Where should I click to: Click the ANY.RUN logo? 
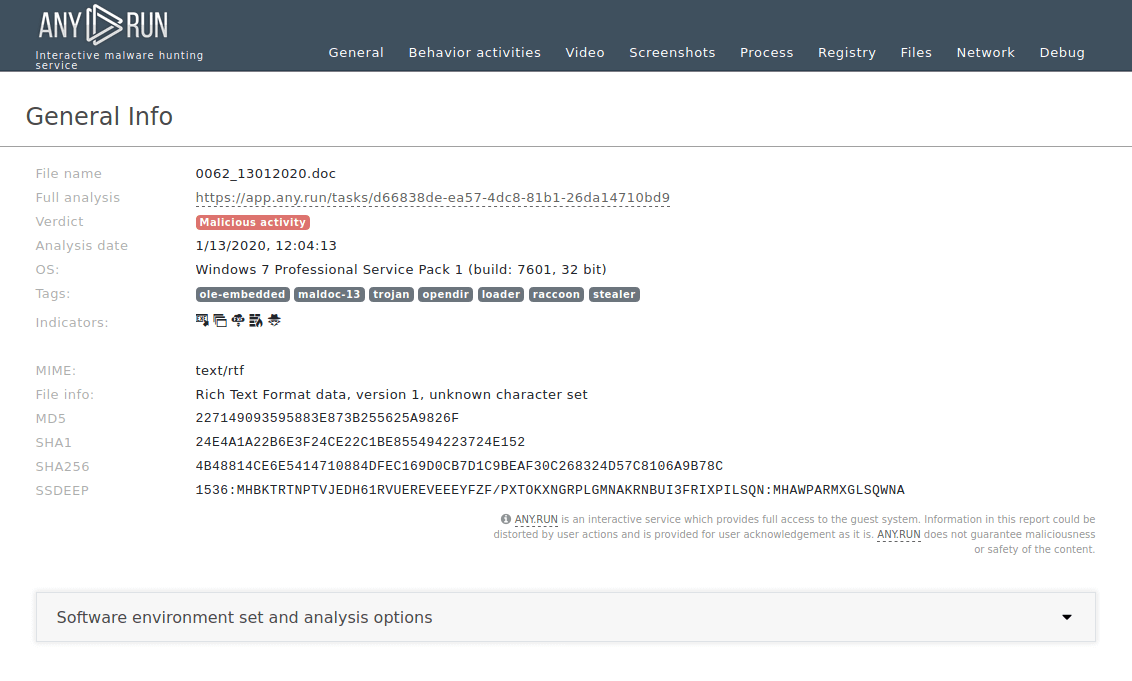tap(103, 24)
